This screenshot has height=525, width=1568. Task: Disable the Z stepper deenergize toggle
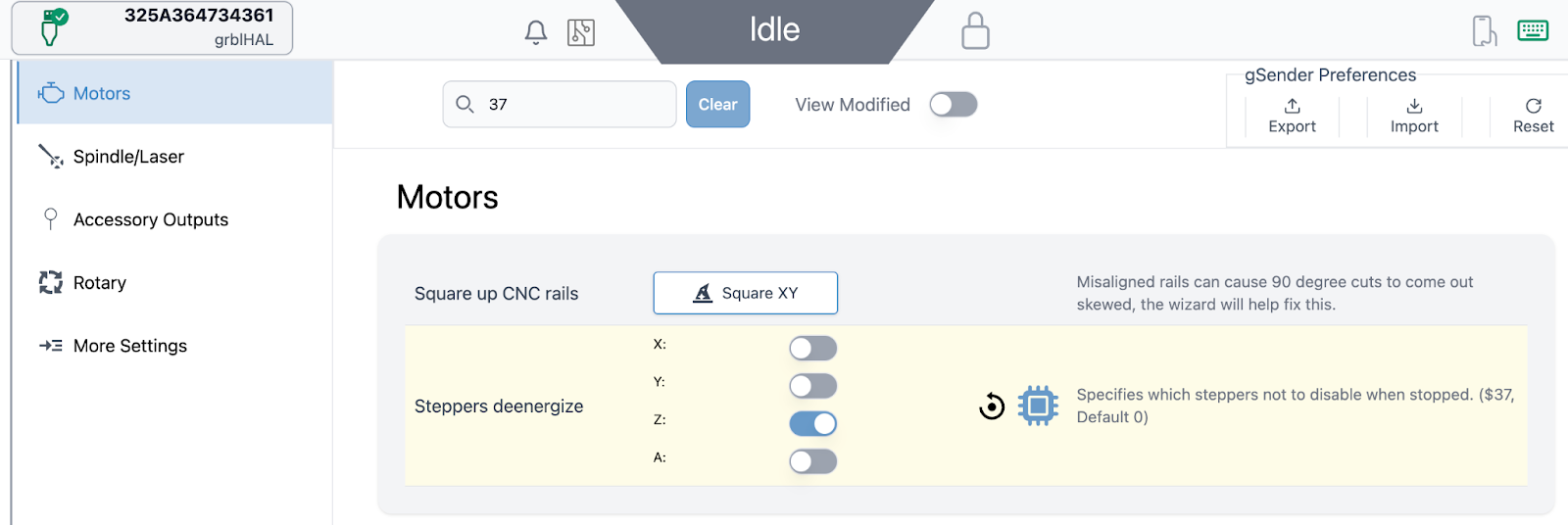[812, 424]
